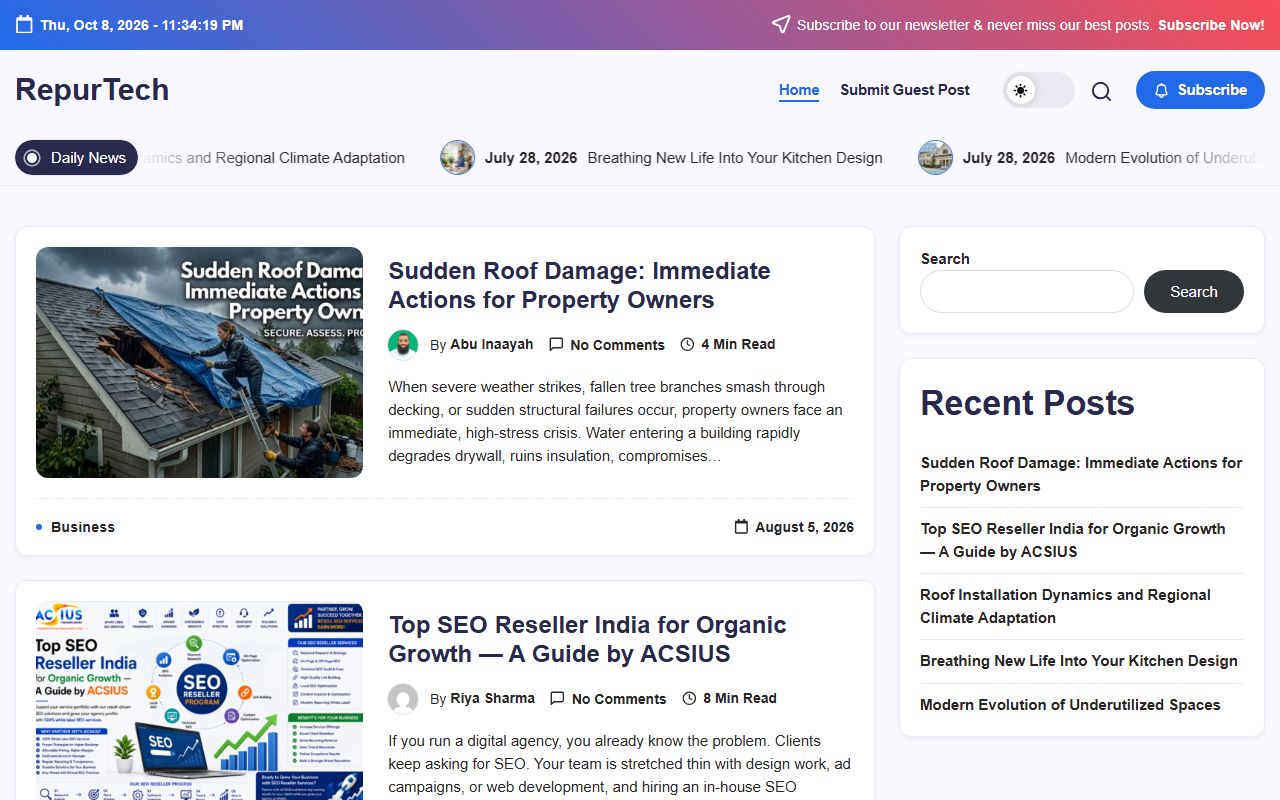
Task: Click the Daily News ticker badge
Action: tap(76, 157)
